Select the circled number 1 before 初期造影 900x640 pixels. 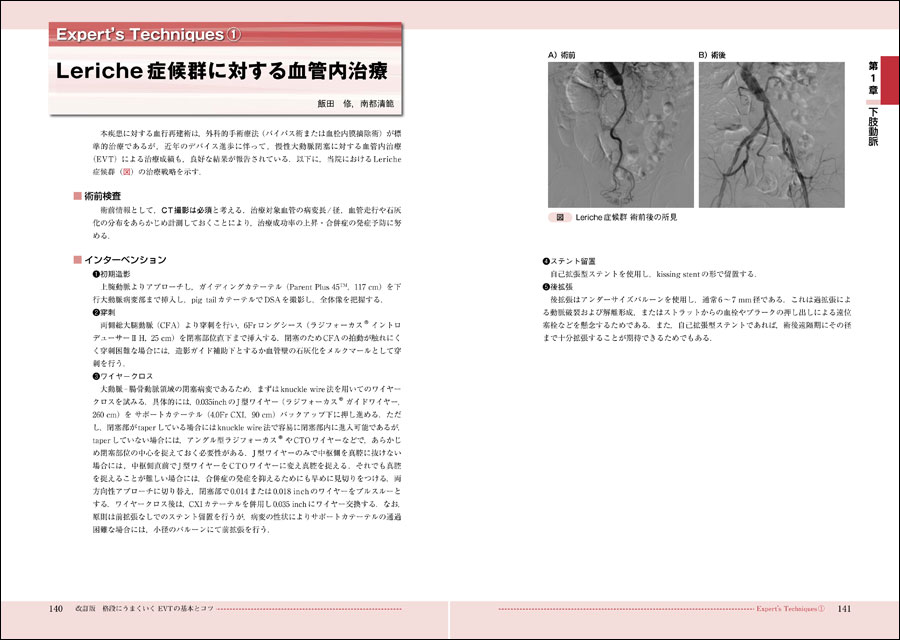96,273
